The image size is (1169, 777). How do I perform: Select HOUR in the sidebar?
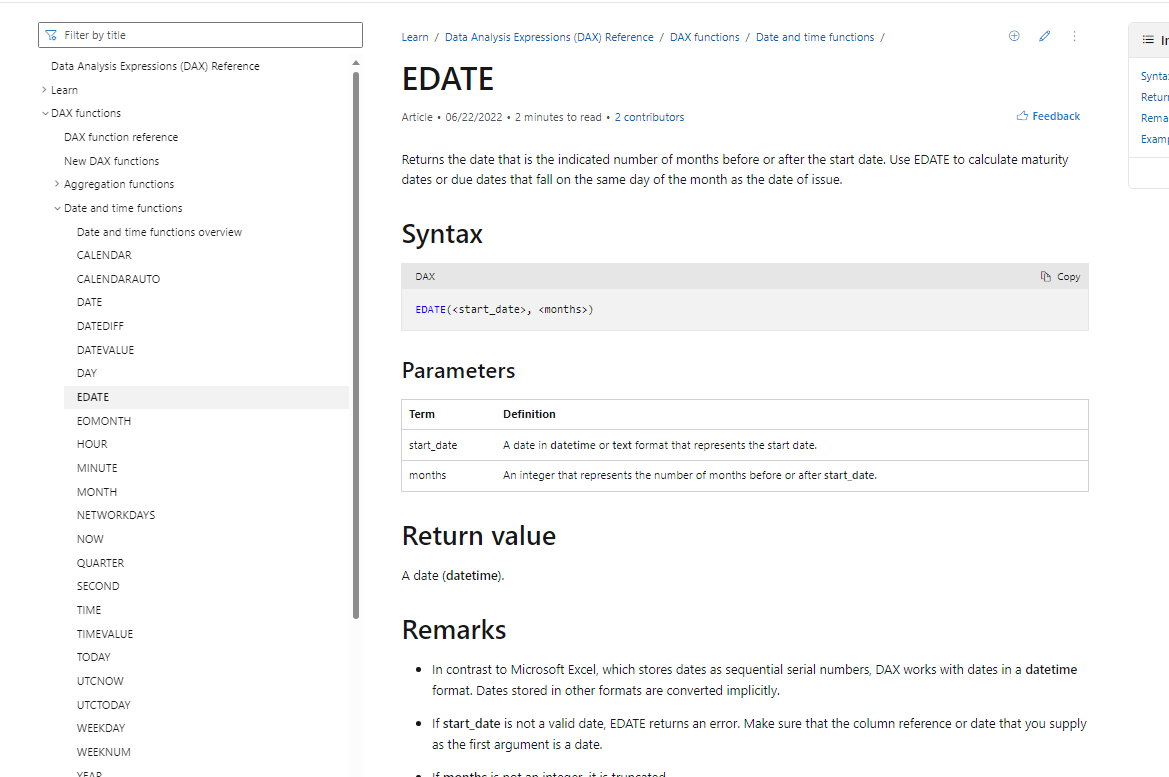click(x=92, y=444)
